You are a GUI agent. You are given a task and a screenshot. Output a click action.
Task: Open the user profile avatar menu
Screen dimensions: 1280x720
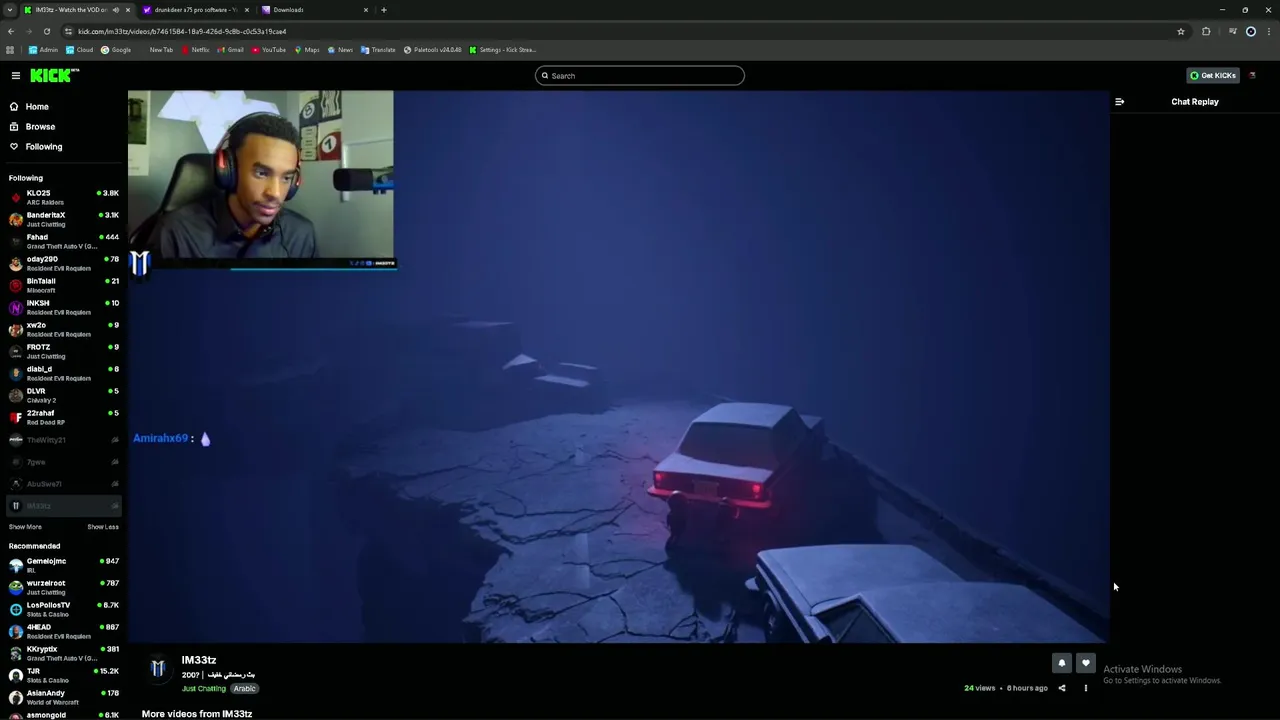click(x=1252, y=75)
